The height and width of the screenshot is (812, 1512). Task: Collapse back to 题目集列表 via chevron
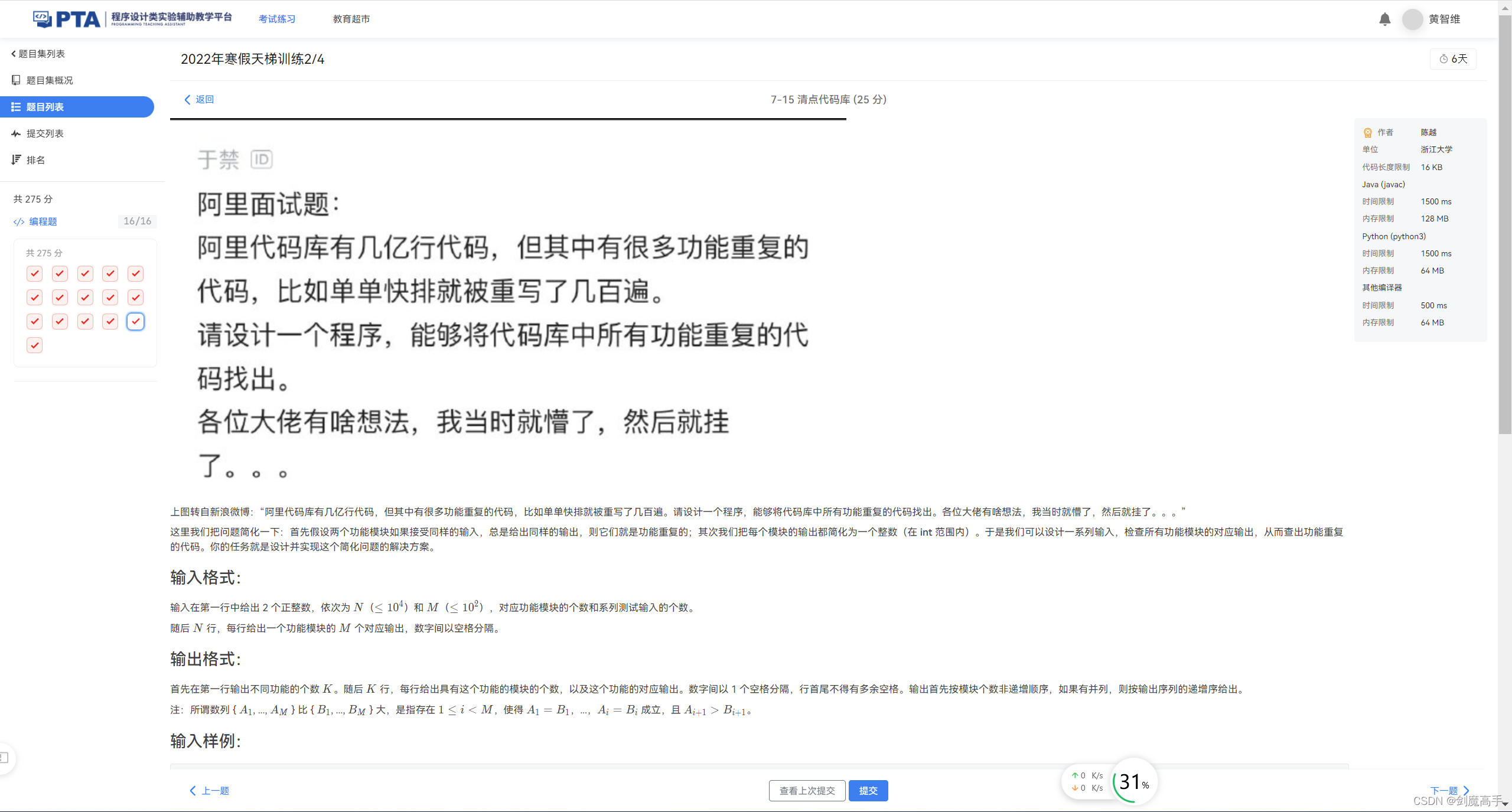[x=13, y=53]
